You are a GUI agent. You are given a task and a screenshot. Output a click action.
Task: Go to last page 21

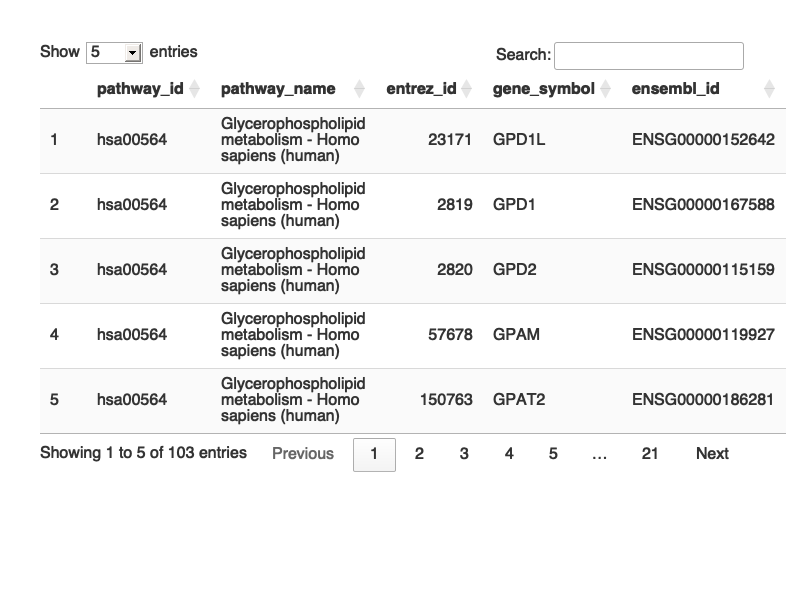650,454
